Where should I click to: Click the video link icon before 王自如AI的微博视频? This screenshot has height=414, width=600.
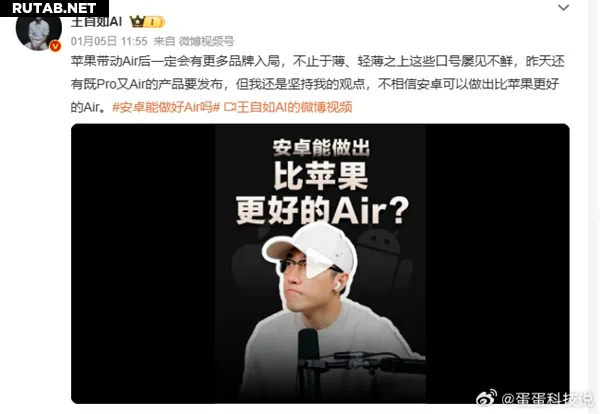pyautogui.click(x=230, y=107)
